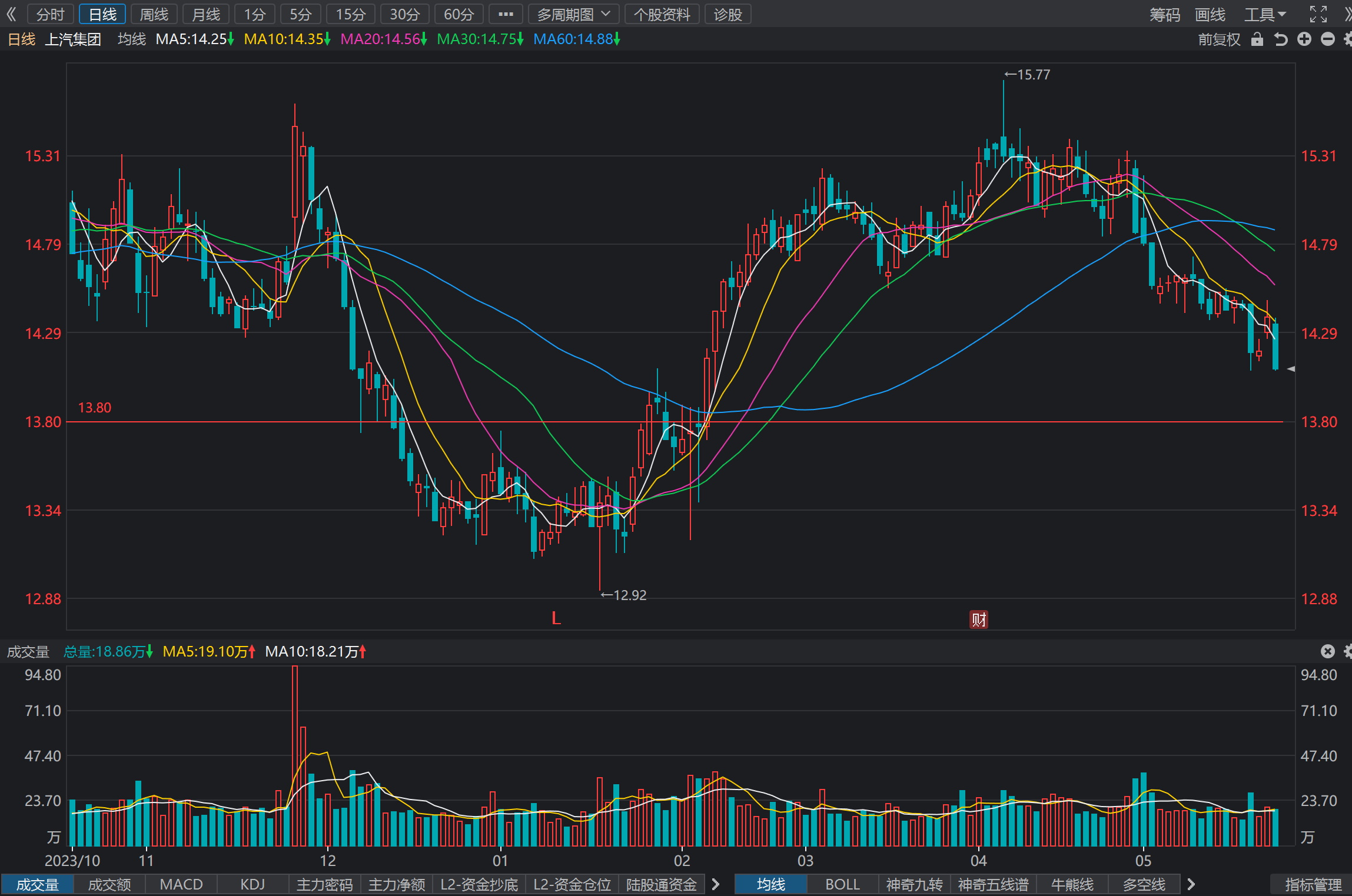Switch to L2-资金仓位 indicator tab
The height and width of the screenshot is (896, 1352).
pyautogui.click(x=572, y=885)
